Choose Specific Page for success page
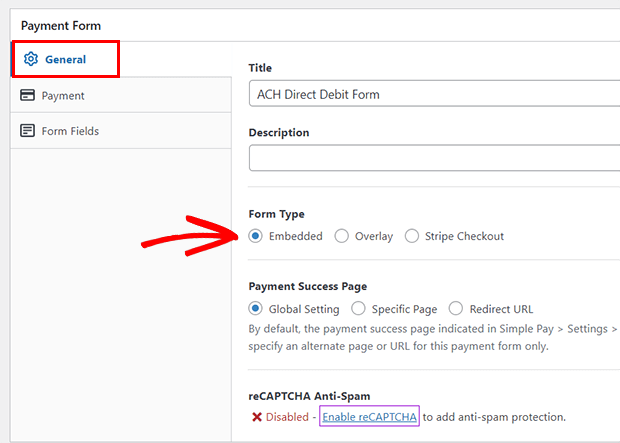 pos(358,309)
